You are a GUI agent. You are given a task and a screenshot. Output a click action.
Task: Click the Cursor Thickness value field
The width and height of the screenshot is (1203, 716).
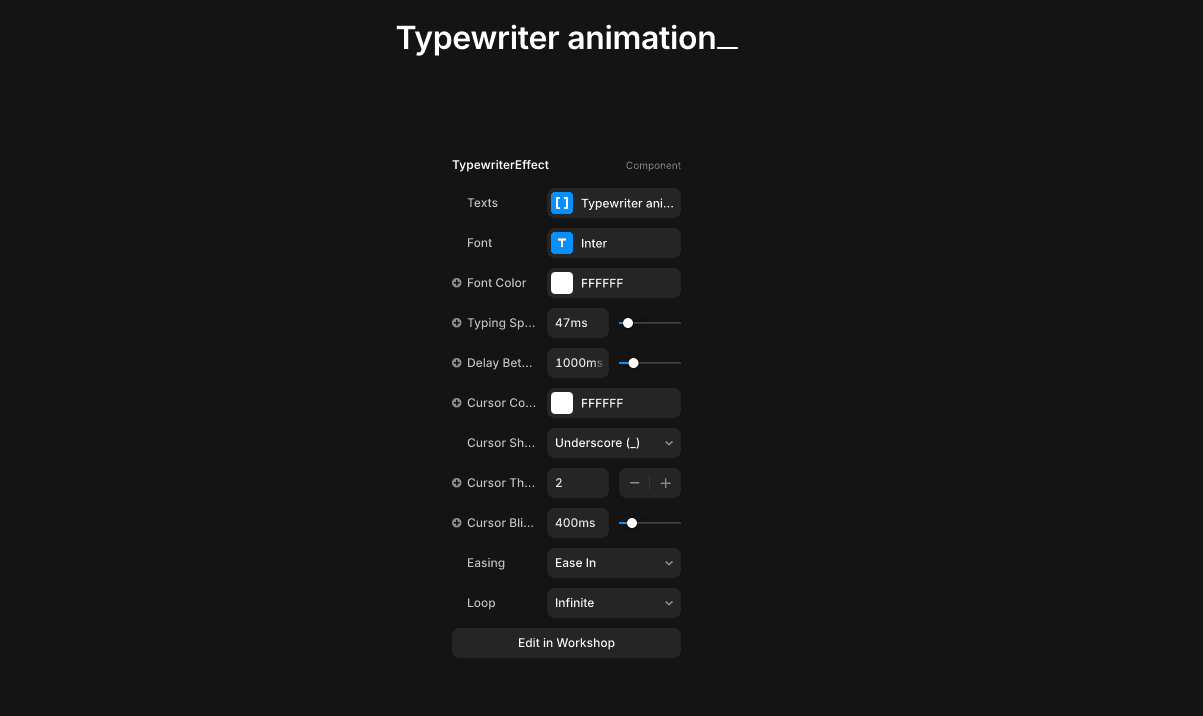(578, 483)
